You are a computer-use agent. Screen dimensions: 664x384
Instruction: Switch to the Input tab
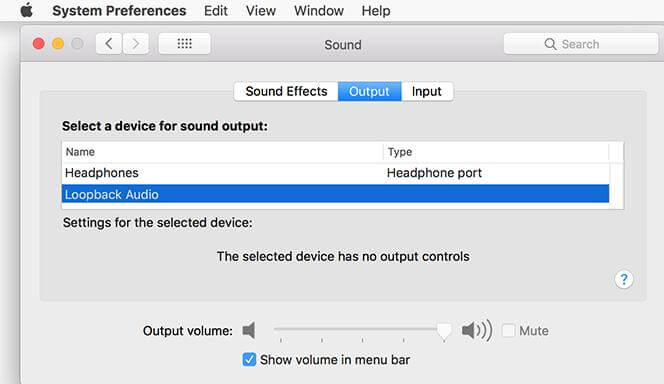click(x=427, y=91)
